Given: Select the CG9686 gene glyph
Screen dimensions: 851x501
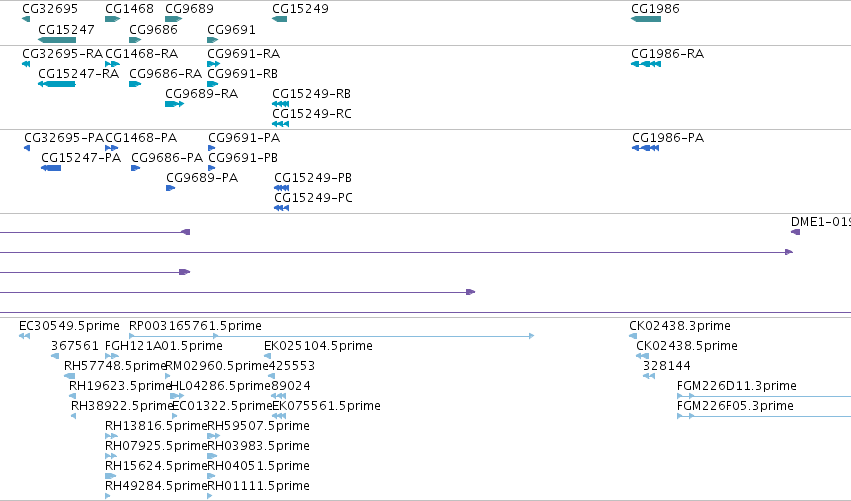Looking at the screenshot, I should click(x=135, y=40).
